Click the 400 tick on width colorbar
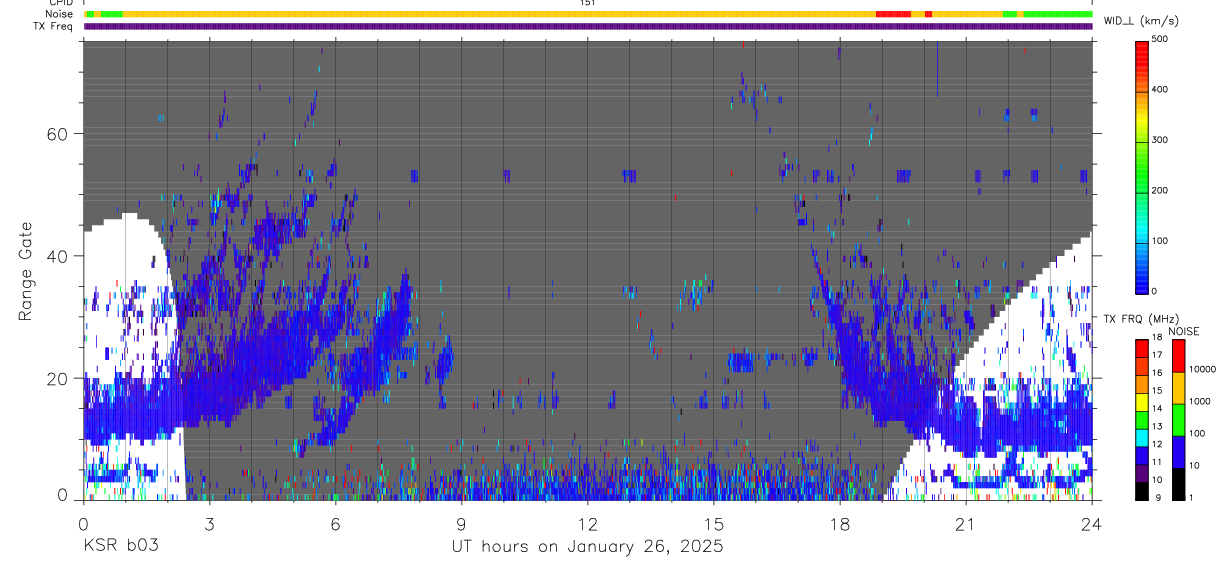 tap(1161, 89)
